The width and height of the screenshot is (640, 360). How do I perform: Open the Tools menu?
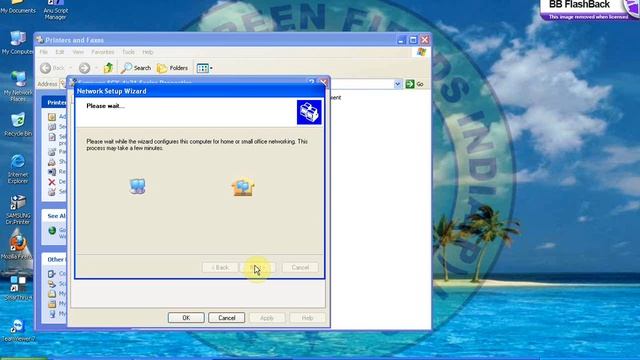coord(128,52)
